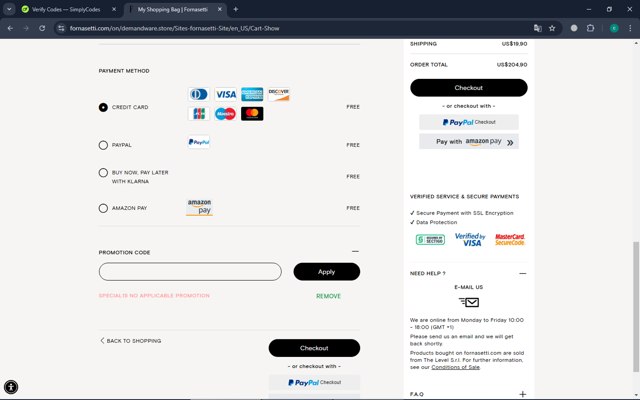
Task: View site information icon in address bar
Action: (x=61, y=28)
